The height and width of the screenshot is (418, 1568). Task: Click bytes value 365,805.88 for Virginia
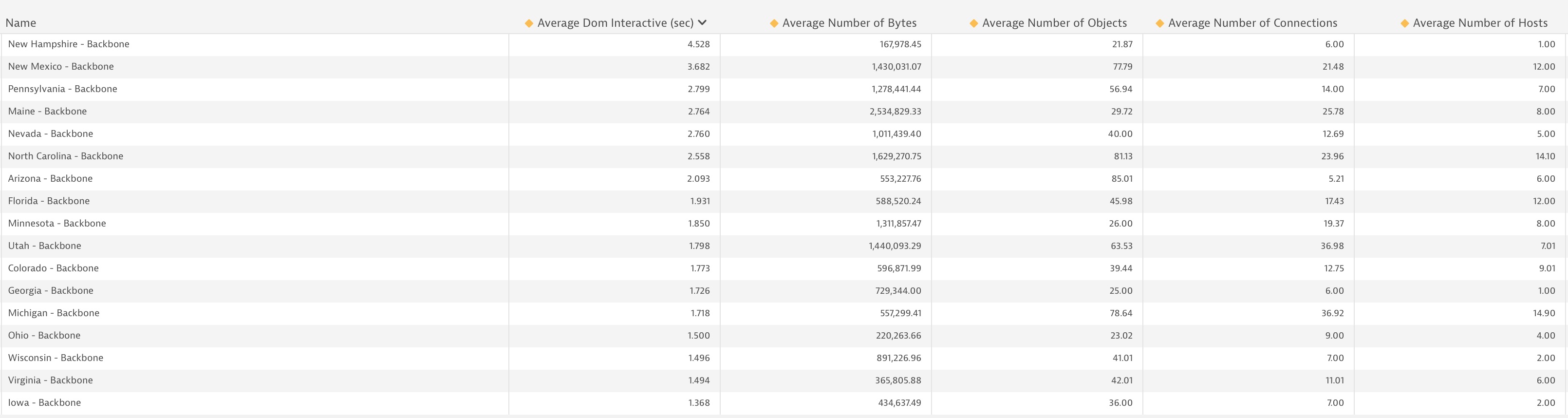pyautogui.click(x=898, y=380)
